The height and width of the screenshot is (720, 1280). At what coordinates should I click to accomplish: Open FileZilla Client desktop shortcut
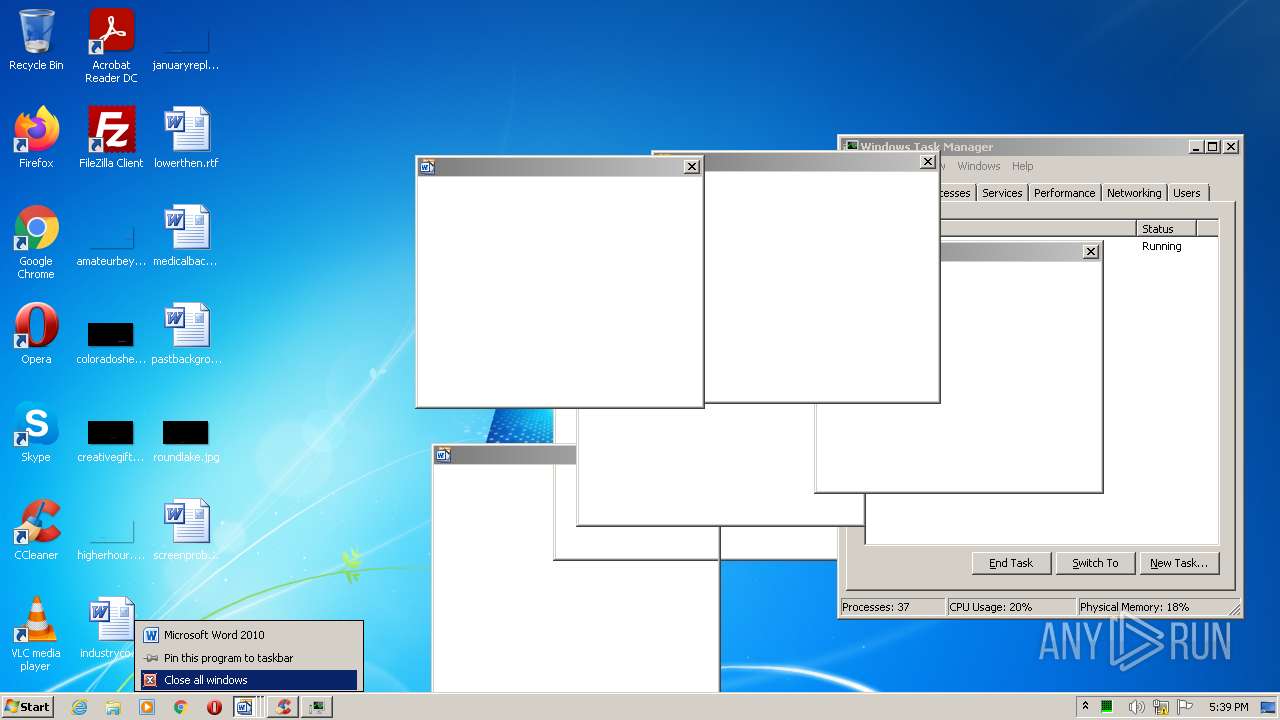(x=111, y=138)
